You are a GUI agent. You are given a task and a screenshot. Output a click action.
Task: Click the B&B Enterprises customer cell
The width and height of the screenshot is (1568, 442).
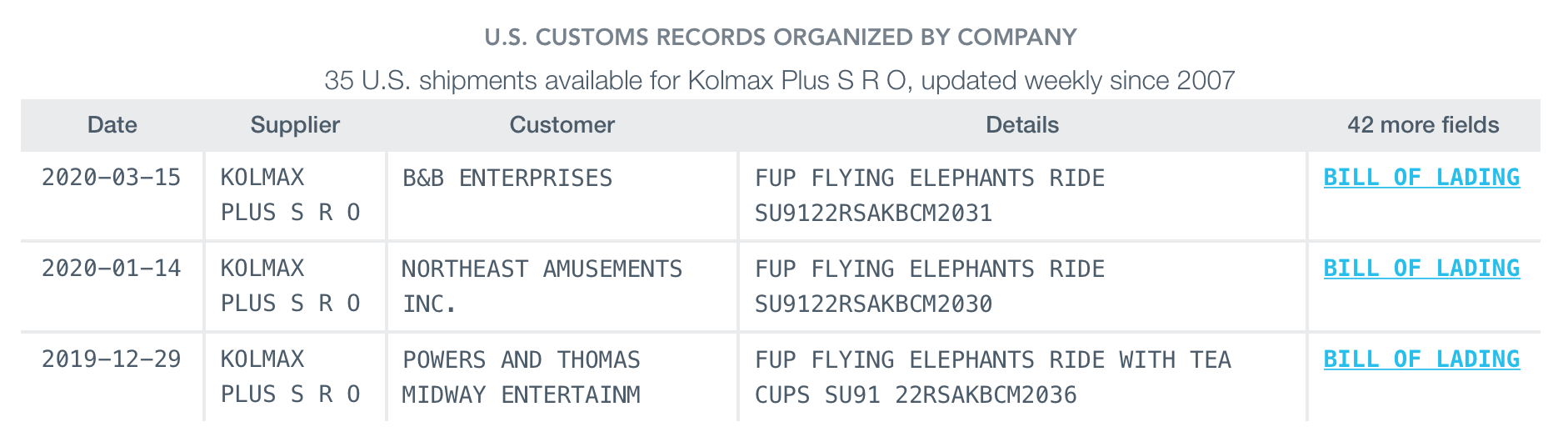(x=507, y=178)
